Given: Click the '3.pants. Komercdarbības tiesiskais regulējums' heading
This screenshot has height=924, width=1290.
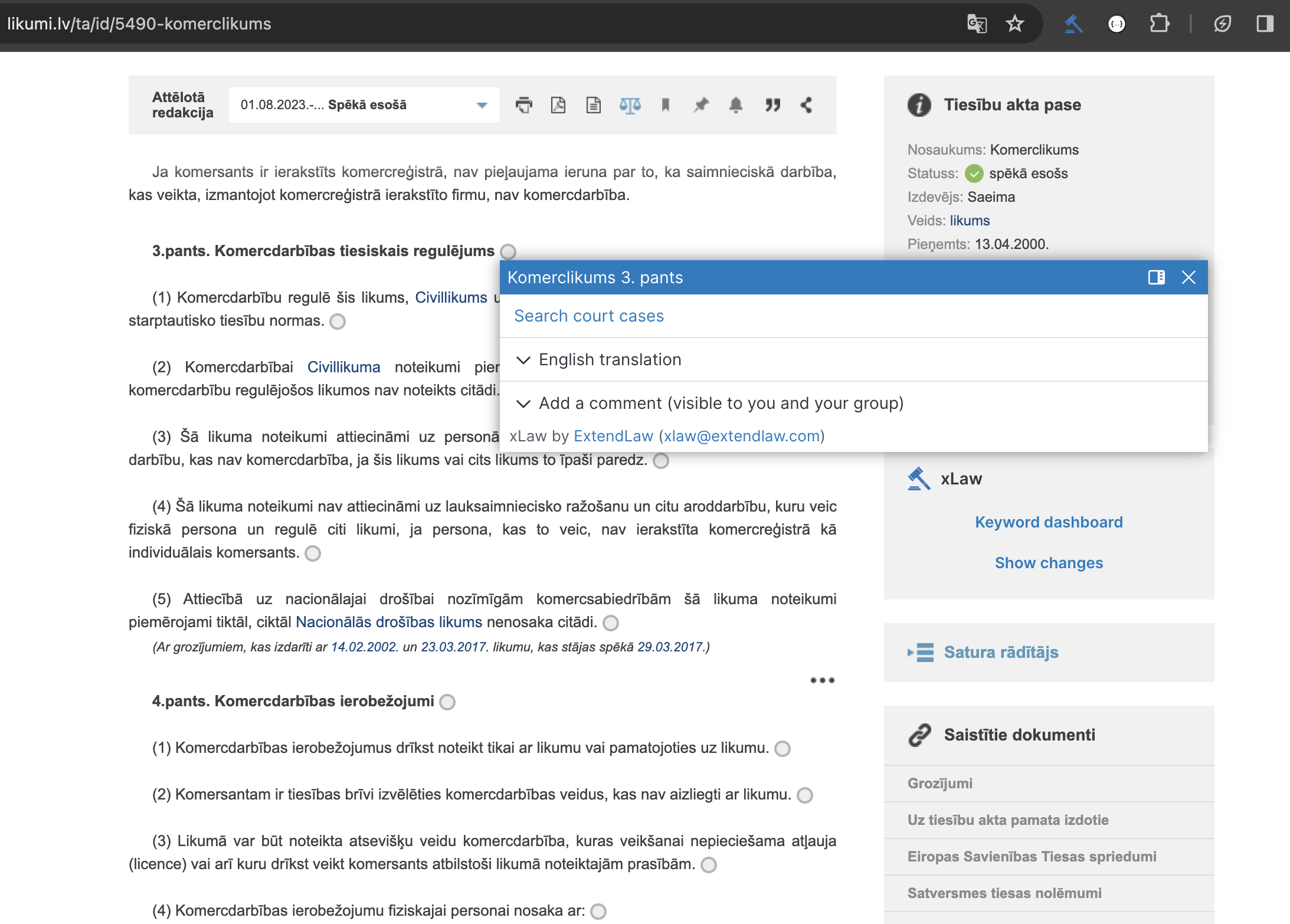Looking at the screenshot, I should [323, 251].
